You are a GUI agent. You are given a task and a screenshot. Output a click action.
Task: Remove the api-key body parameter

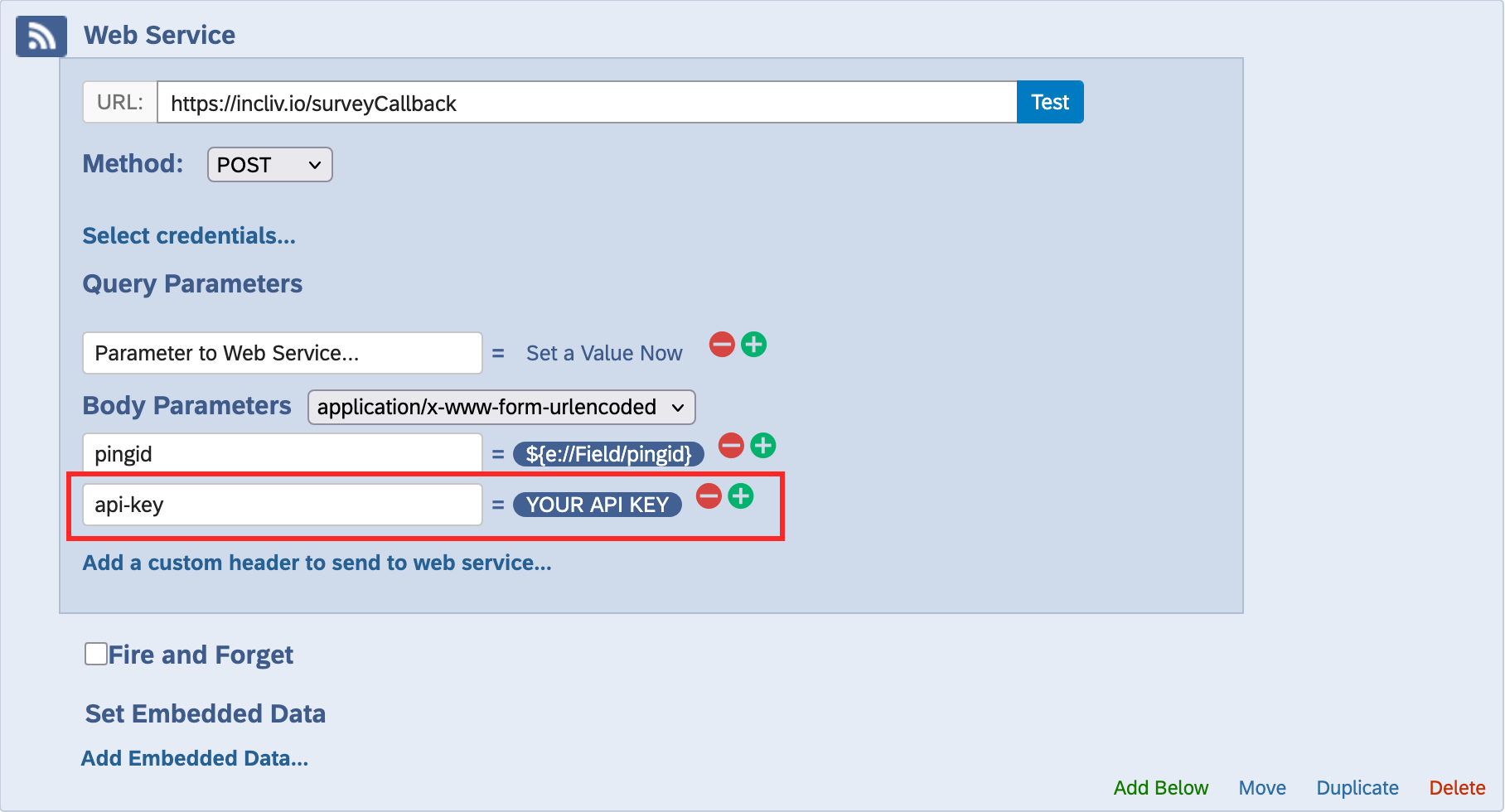click(709, 496)
